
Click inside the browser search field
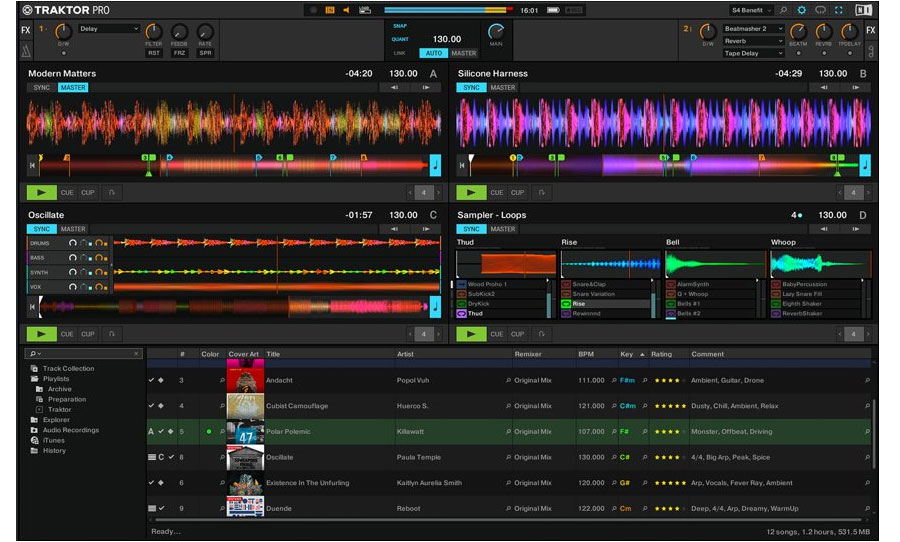click(83, 354)
